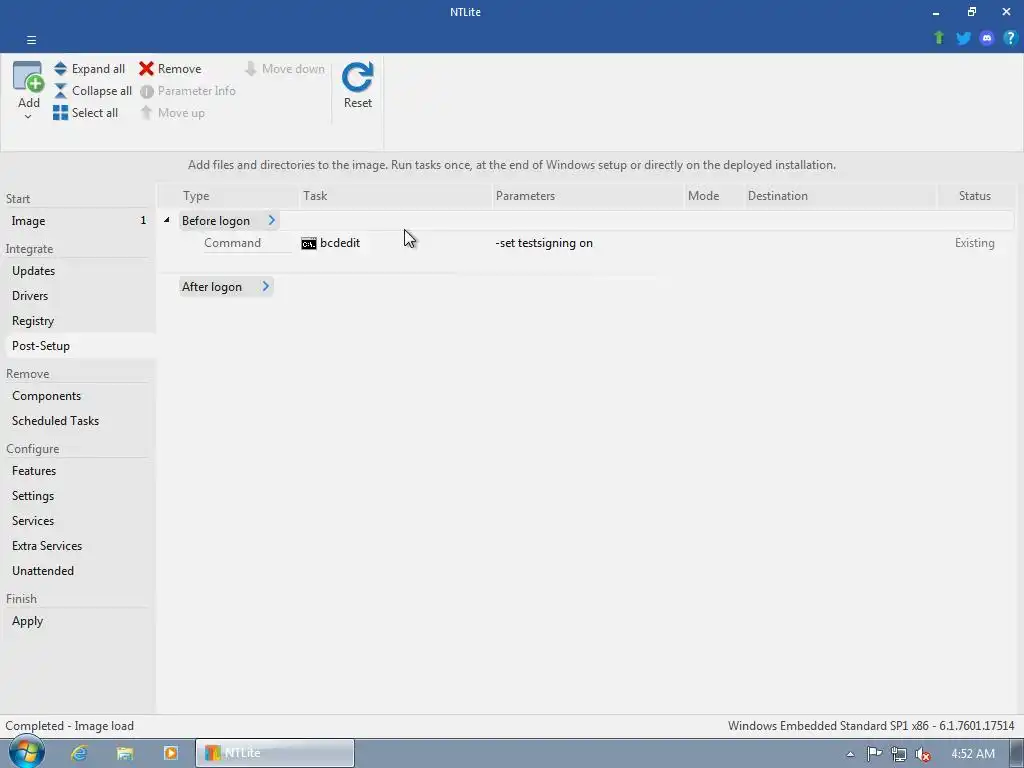Collapse the Before logon tree triangle
The height and width of the screenshot is (768, 1024).
point(167,221)
